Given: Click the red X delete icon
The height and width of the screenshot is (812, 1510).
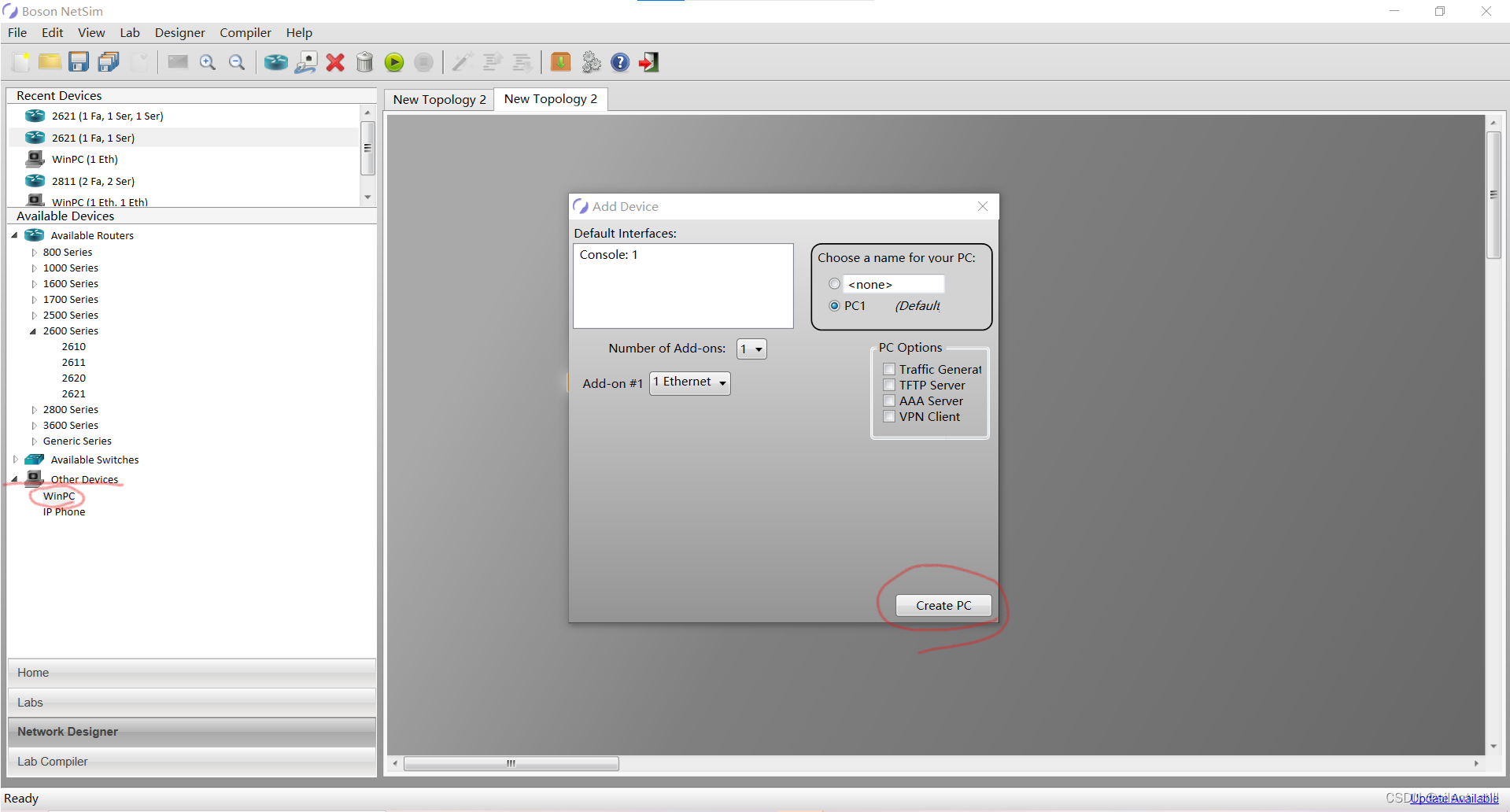Looking at the screenshot, I should tap(335, 62).
